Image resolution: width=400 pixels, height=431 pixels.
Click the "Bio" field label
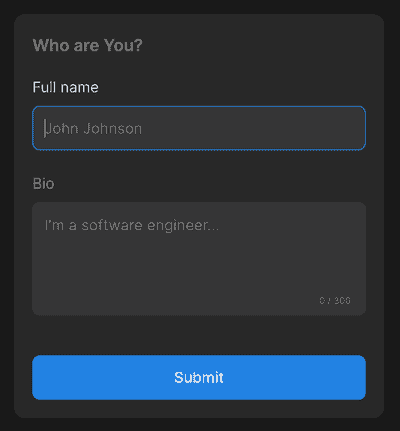pyautogui.click(x=43, y=184)
